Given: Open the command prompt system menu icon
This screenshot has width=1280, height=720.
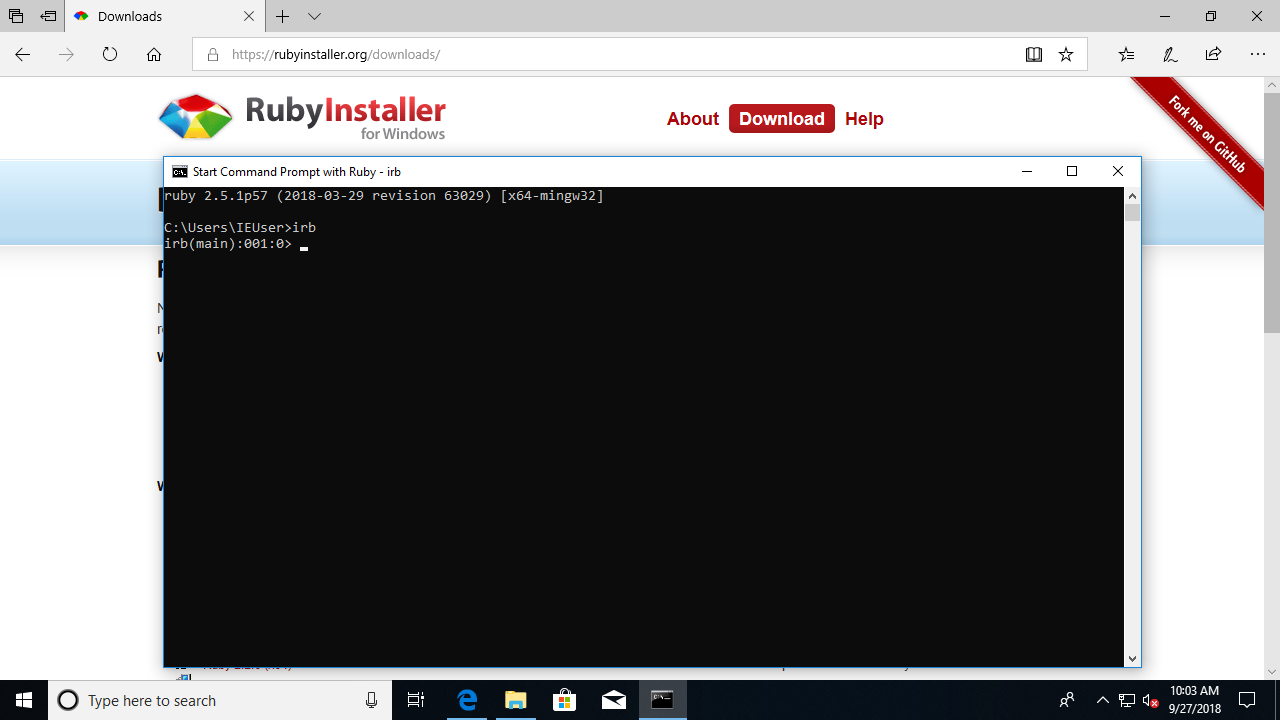Looking at the screenshot, I should pyautogui.click(x=180, y=172).
